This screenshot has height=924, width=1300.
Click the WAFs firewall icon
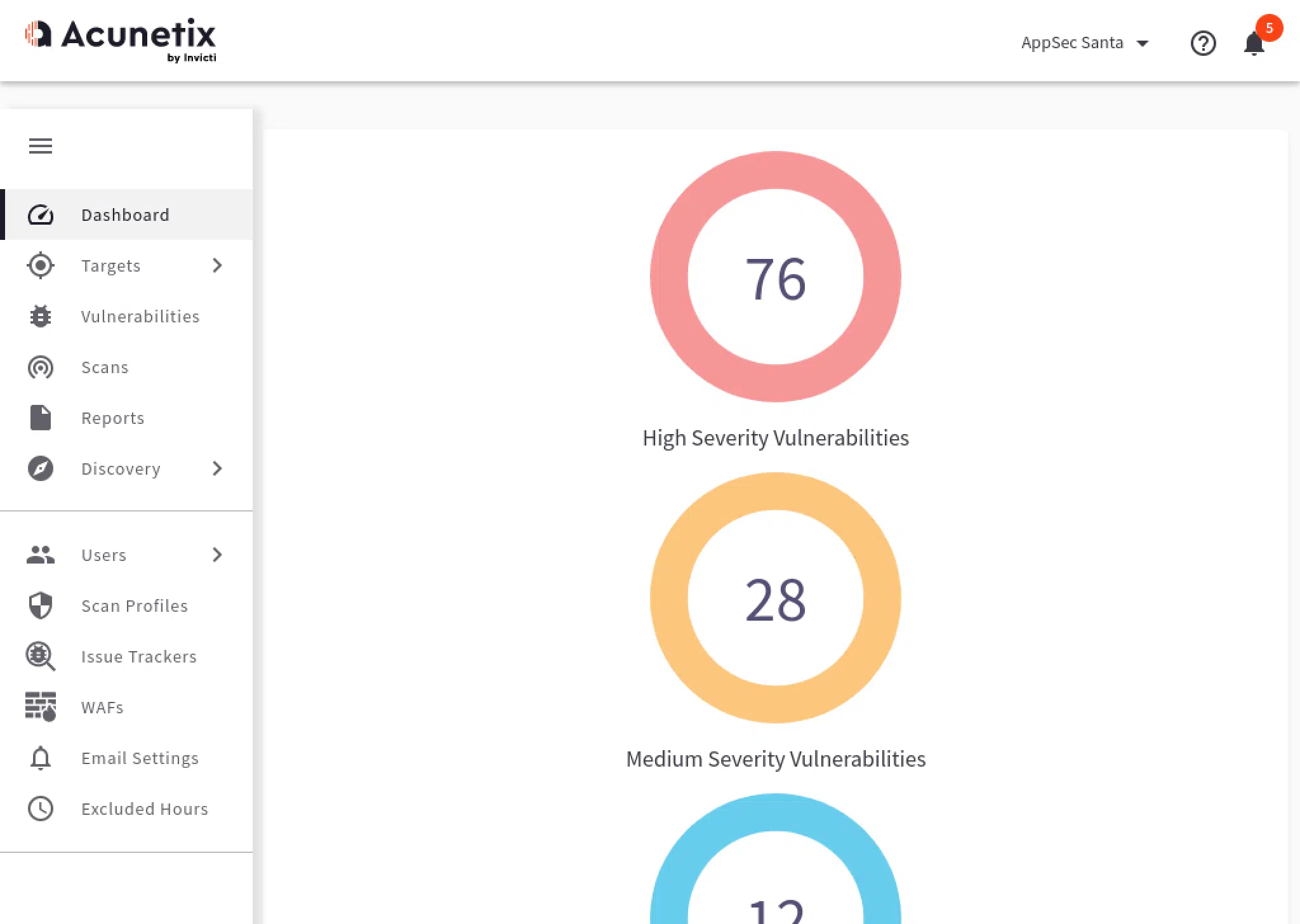pos(41,707)
